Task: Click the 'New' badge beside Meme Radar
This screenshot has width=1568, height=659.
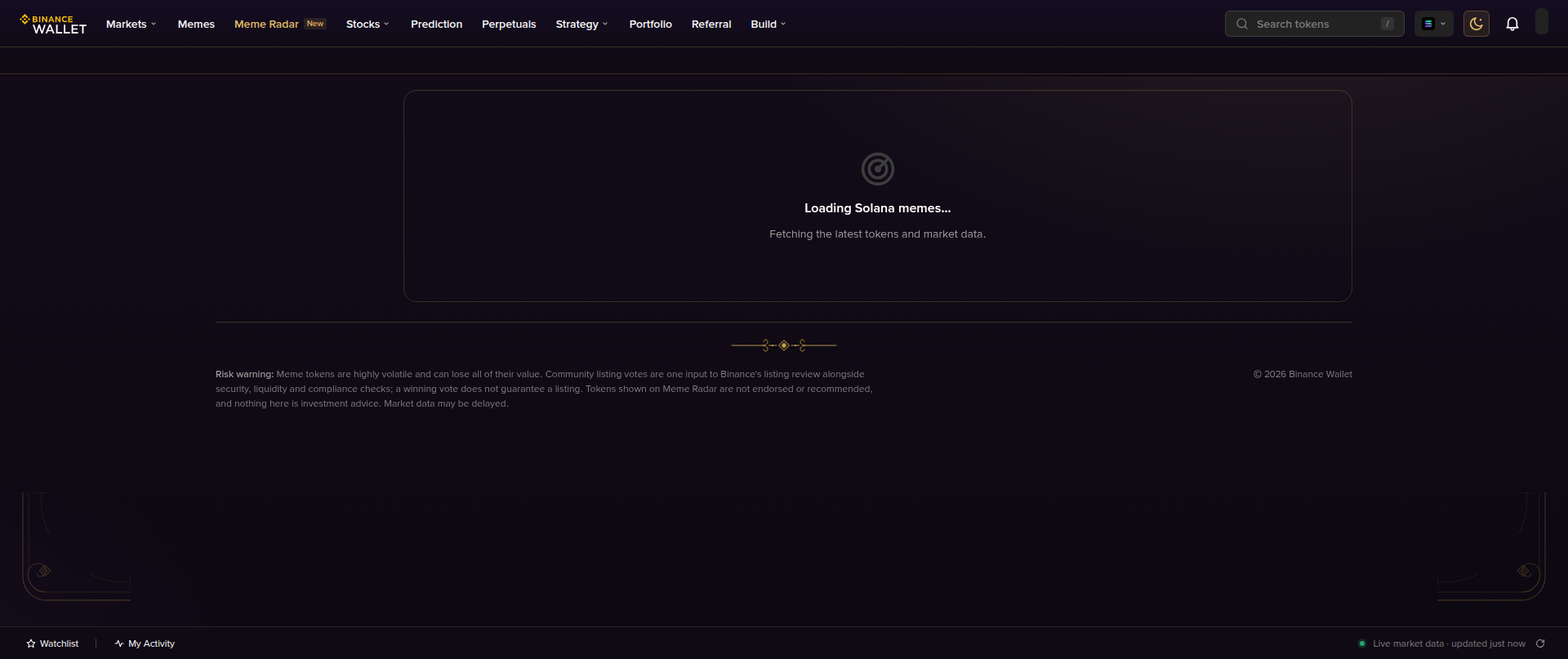Action: tap(315, 24)
